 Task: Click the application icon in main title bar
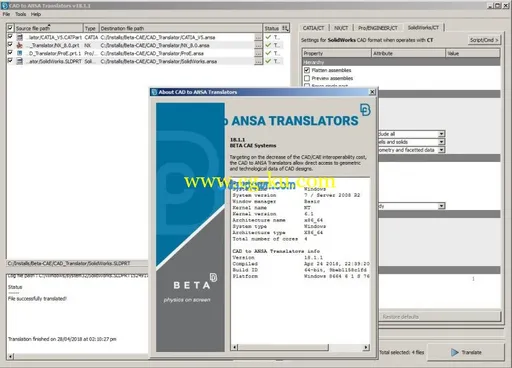(4, 5)
